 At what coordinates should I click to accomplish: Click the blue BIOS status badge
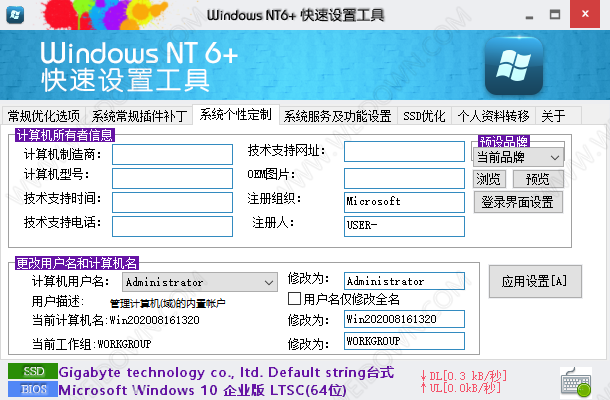(33, 389)
